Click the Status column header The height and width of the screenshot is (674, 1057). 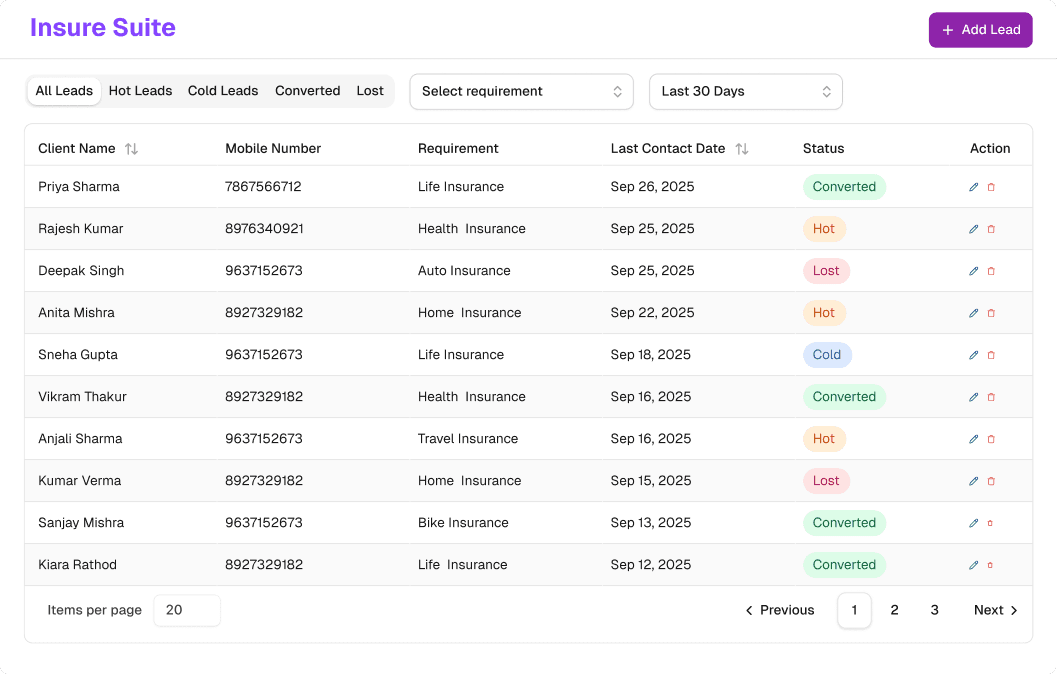pyautogui.click(x=823, y=148)
